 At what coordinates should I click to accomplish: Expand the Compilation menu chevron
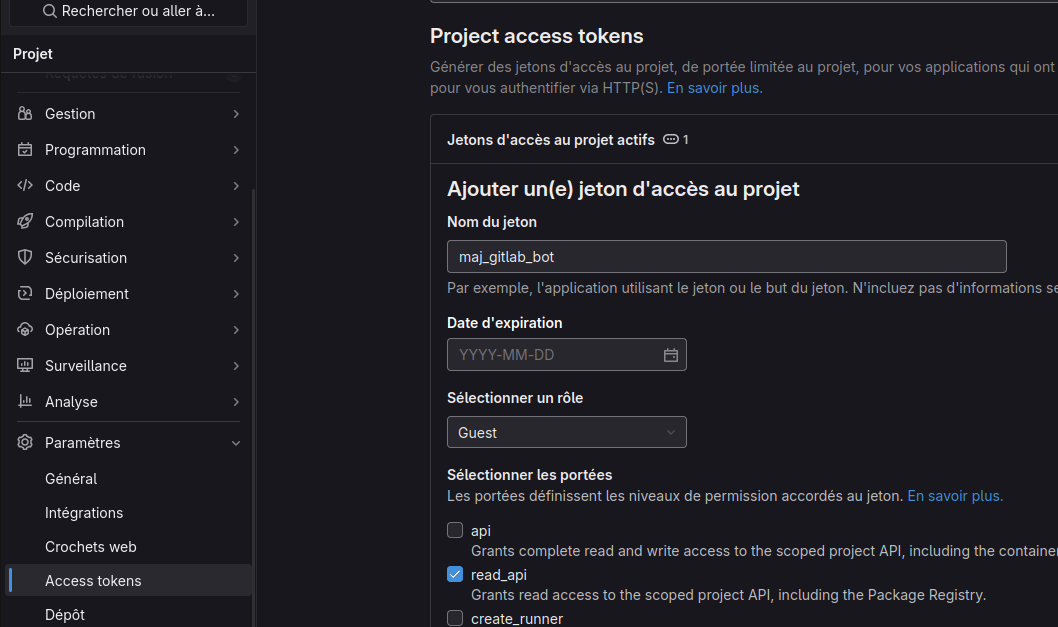tap(236, 222)
